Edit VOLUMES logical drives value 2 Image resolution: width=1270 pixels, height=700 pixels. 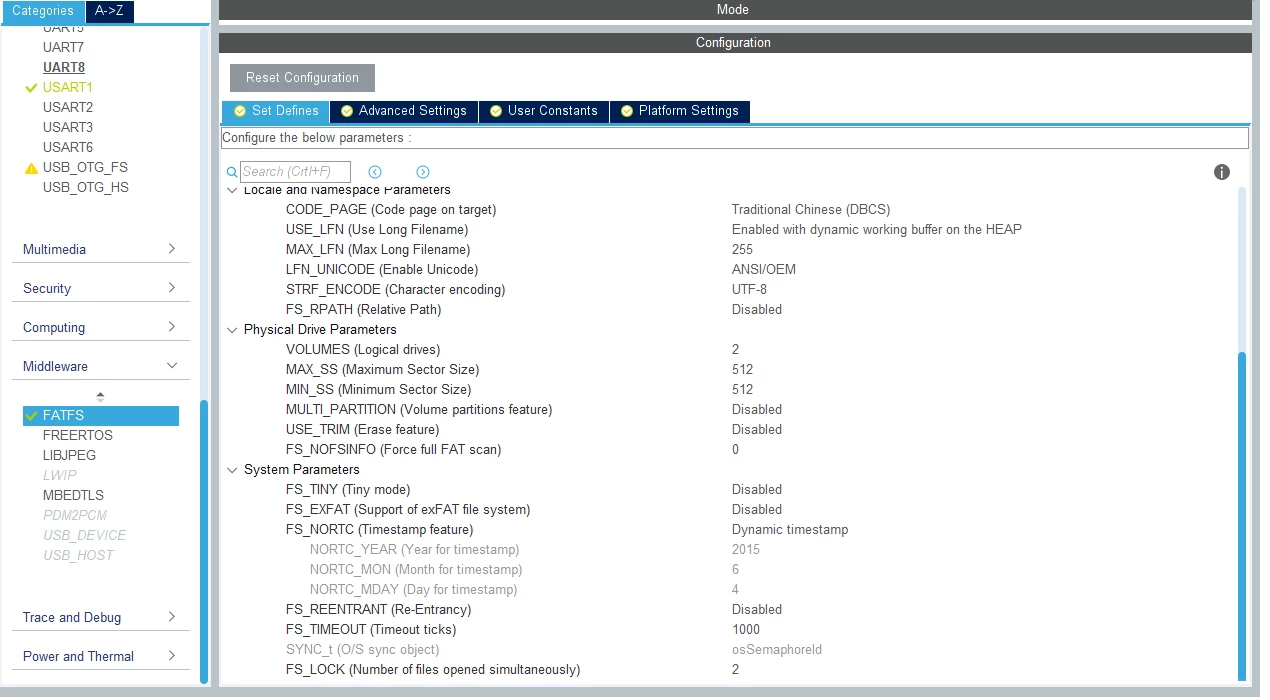(736, 349)
